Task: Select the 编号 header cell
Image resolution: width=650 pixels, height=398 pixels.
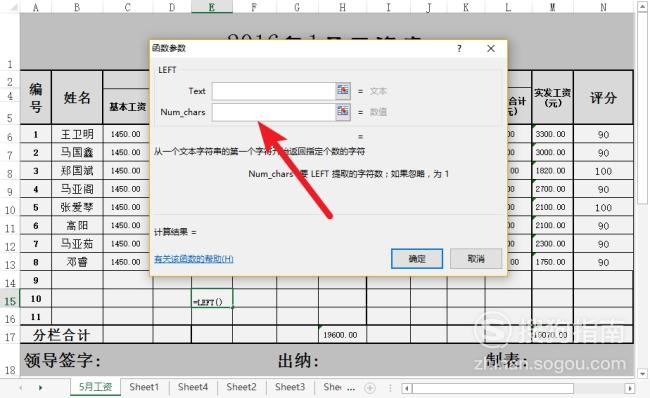Action: click(36, 97)
